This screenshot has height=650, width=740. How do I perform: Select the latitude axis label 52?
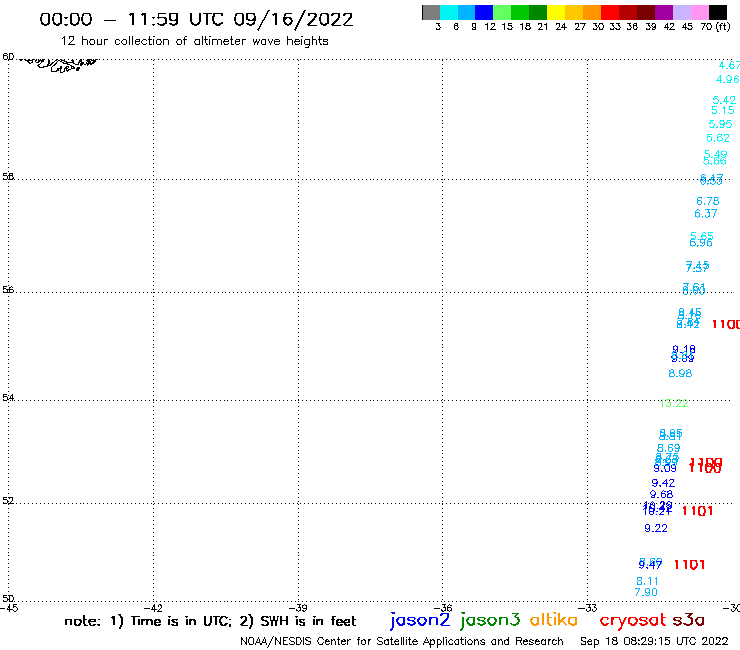(x=8, y=501)
